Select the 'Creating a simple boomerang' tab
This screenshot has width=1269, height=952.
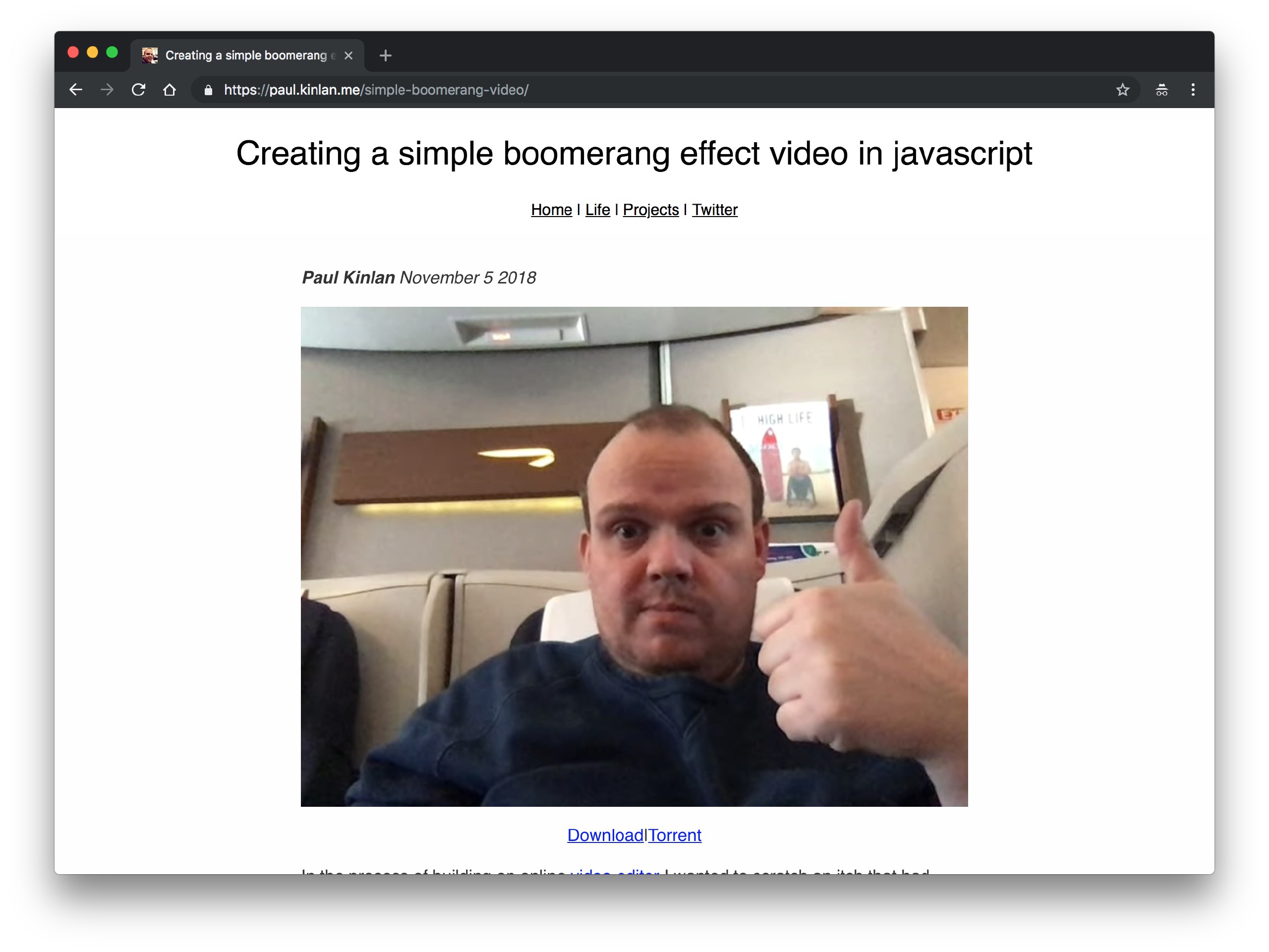coord(247,56)
